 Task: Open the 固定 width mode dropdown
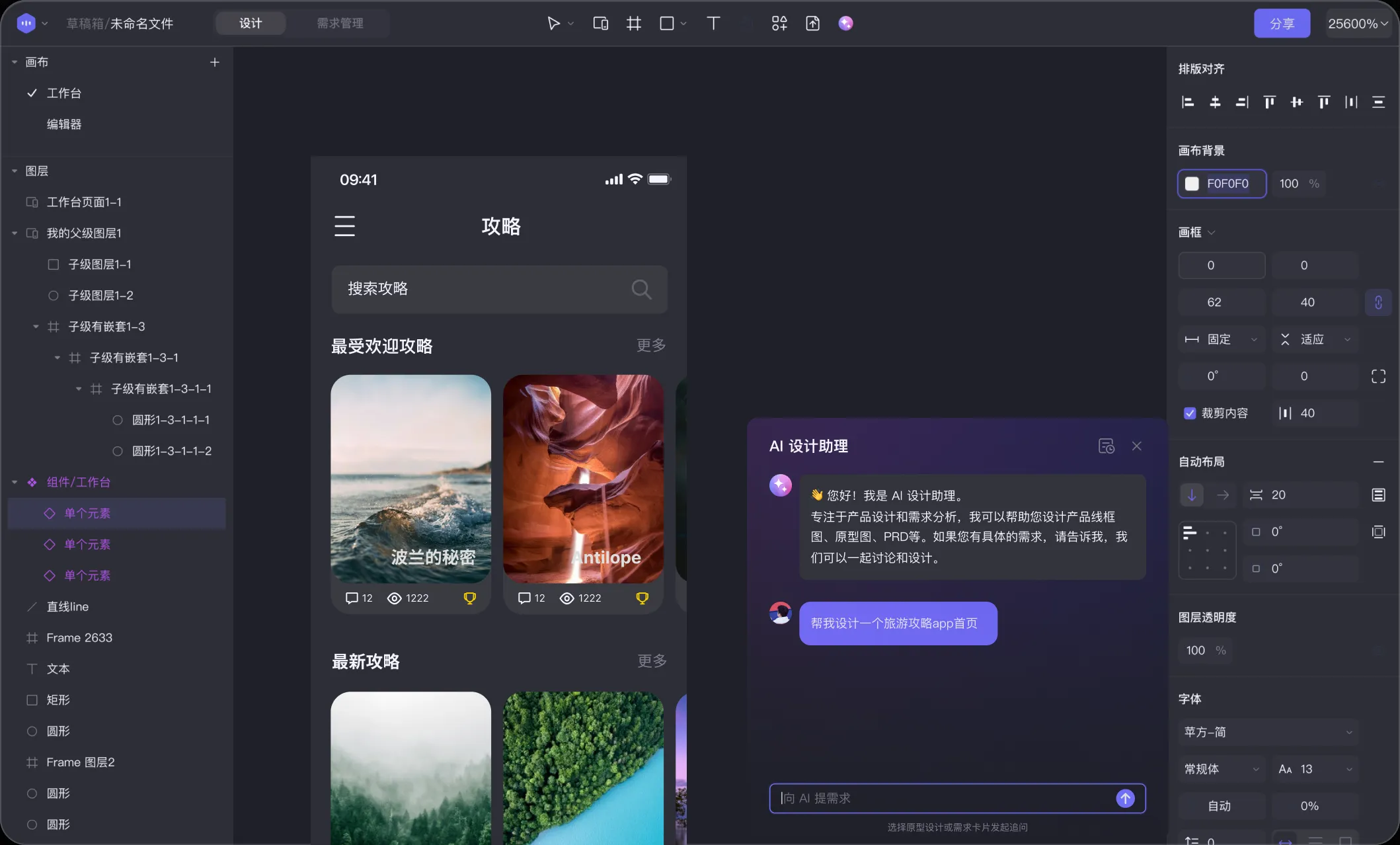(1255, 339)
